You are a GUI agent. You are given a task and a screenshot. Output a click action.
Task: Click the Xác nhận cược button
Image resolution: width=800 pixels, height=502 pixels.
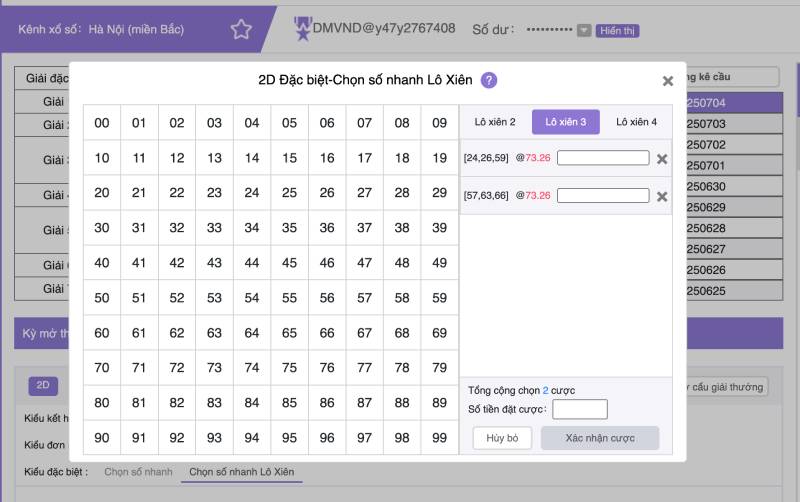coord(600,438)
